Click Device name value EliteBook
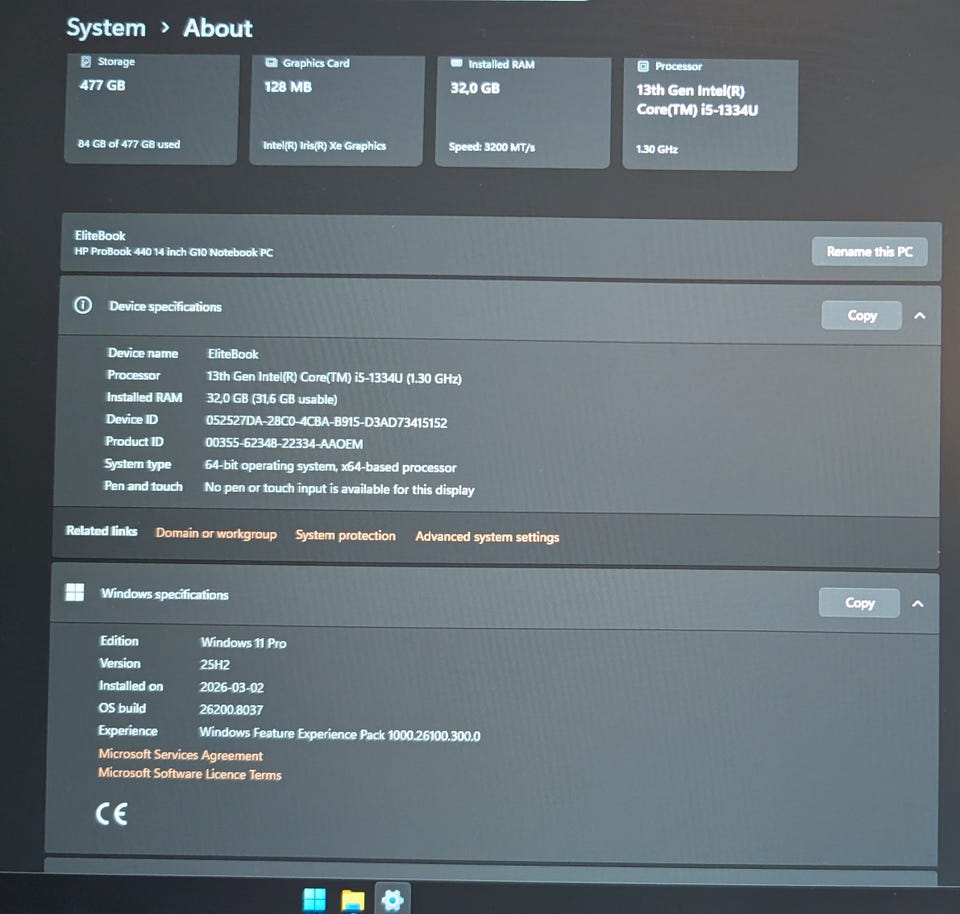The image size is (960, 914). 233,354
